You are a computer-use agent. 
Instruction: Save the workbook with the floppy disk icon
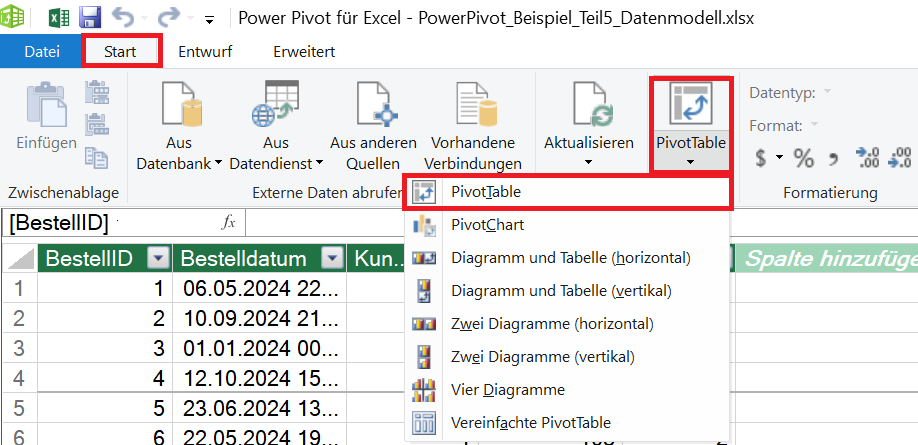coord(91,18)
